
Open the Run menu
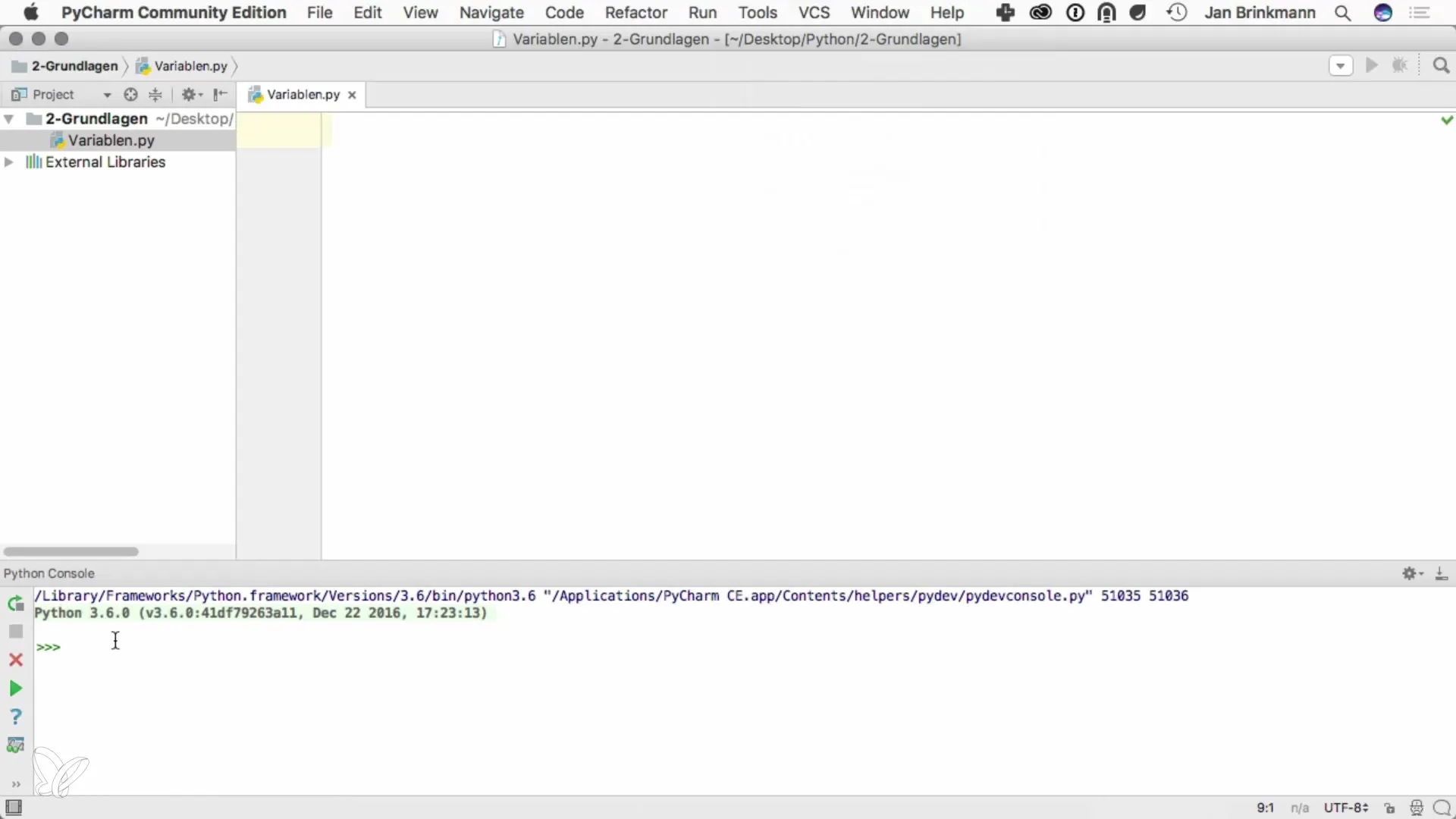[x=702, y=13]
